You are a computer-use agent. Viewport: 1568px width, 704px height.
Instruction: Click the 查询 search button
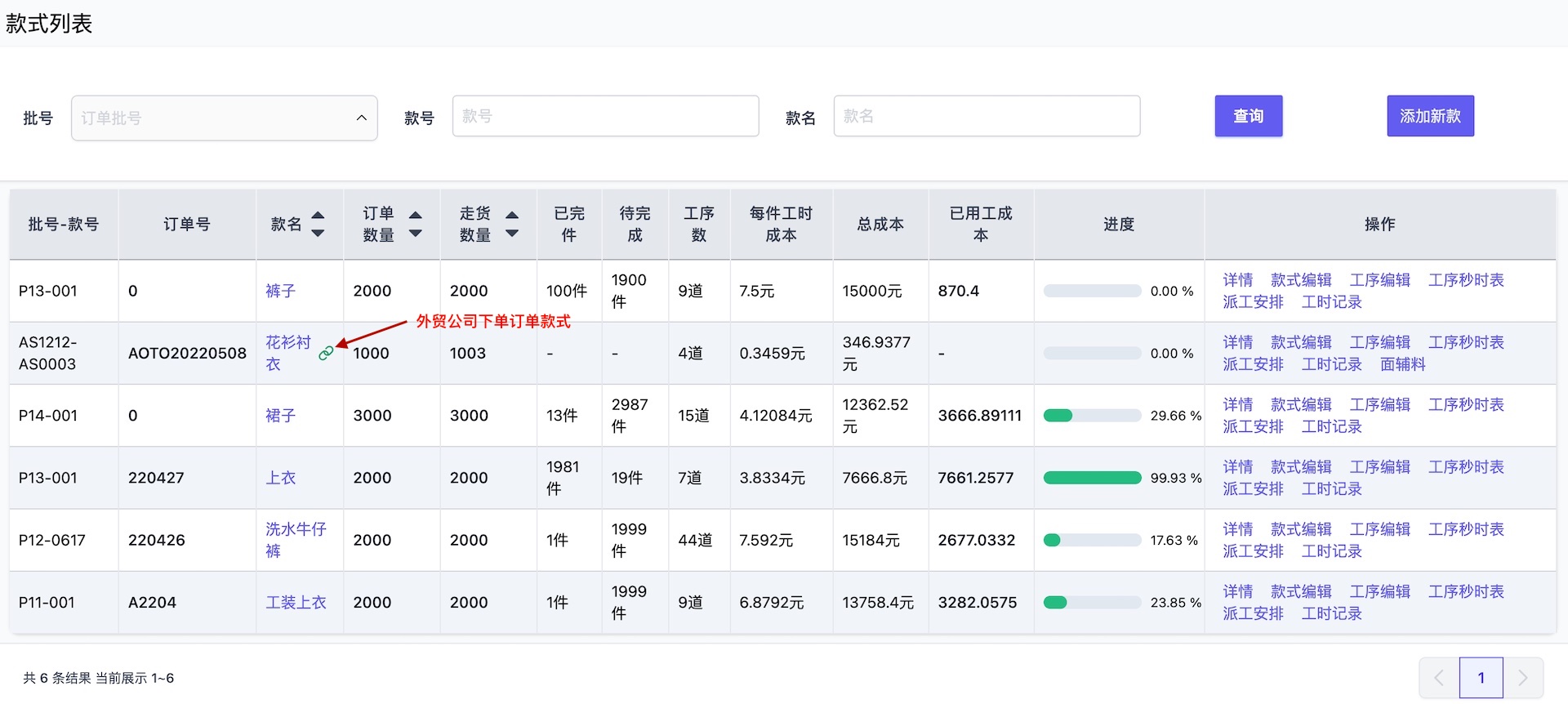pos(1249,116)
